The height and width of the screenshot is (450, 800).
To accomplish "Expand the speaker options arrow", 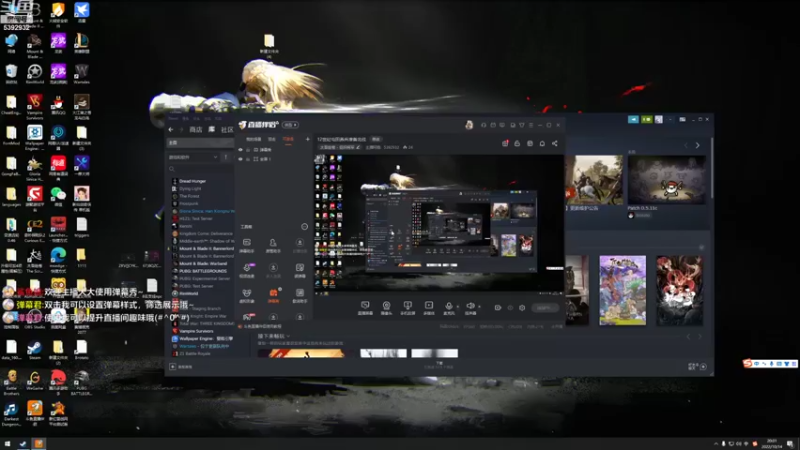I will click(479, 307).
